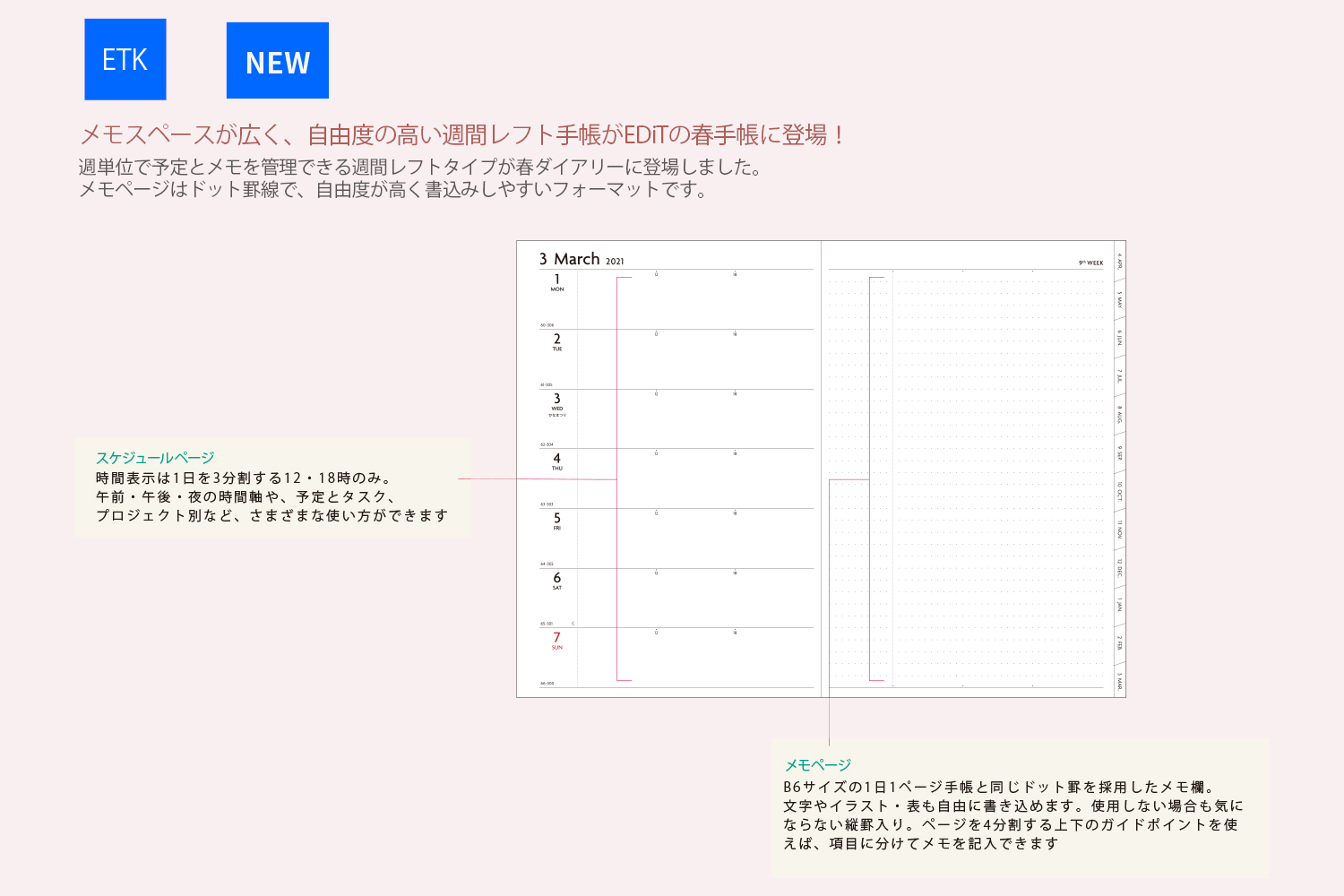Select day 2 TUE in planner
The width and height of the screenshot is (1344, 896).
(557, 342)
